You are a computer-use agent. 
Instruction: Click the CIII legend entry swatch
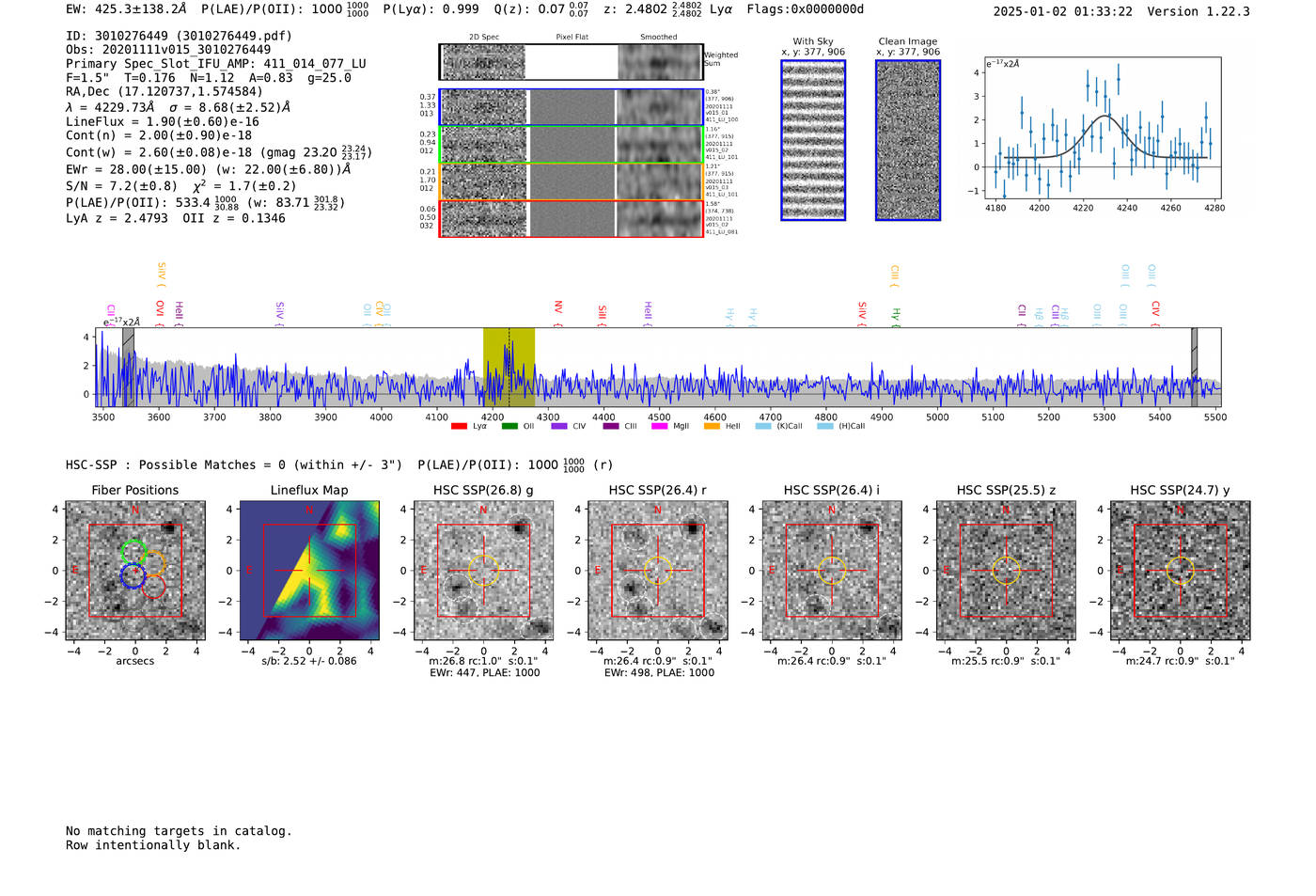611,426
